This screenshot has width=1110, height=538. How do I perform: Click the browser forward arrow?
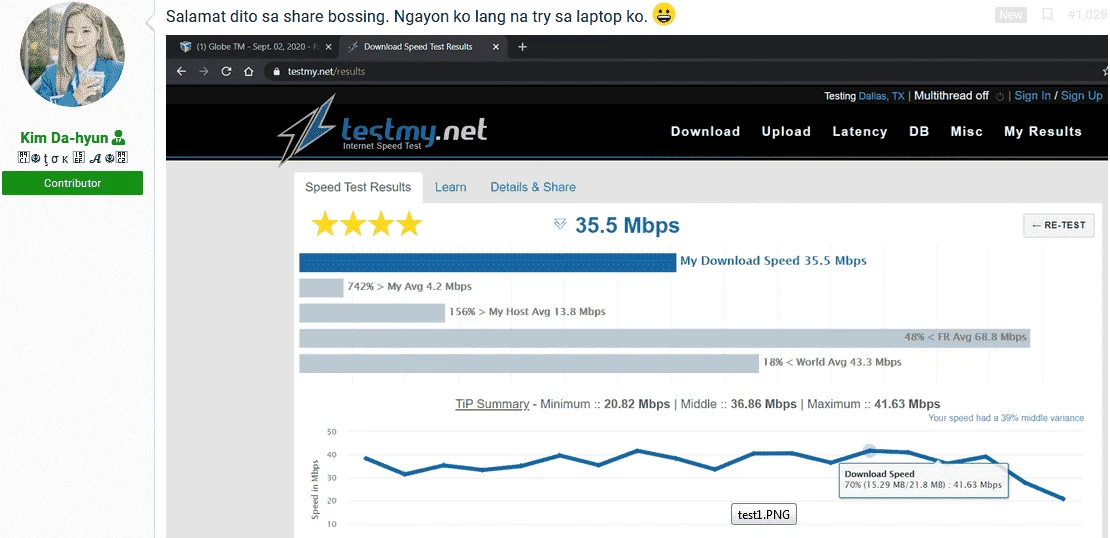click(204, 71)
